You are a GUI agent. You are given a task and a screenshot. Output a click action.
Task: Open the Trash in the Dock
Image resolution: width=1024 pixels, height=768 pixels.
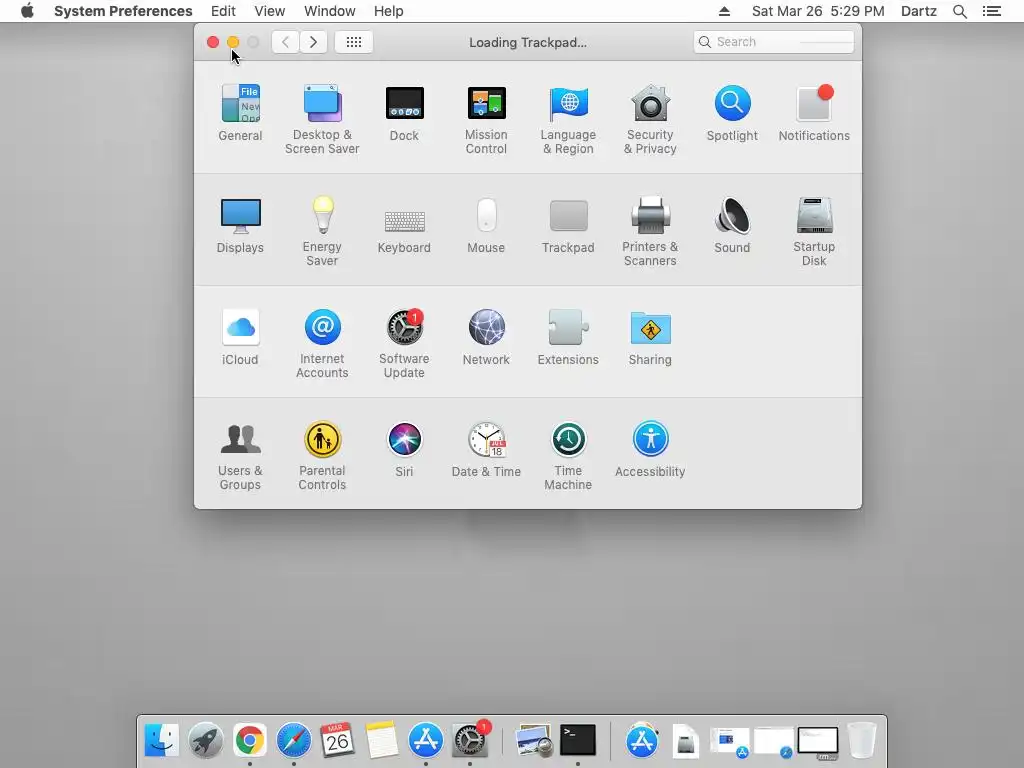pos(862,741)
